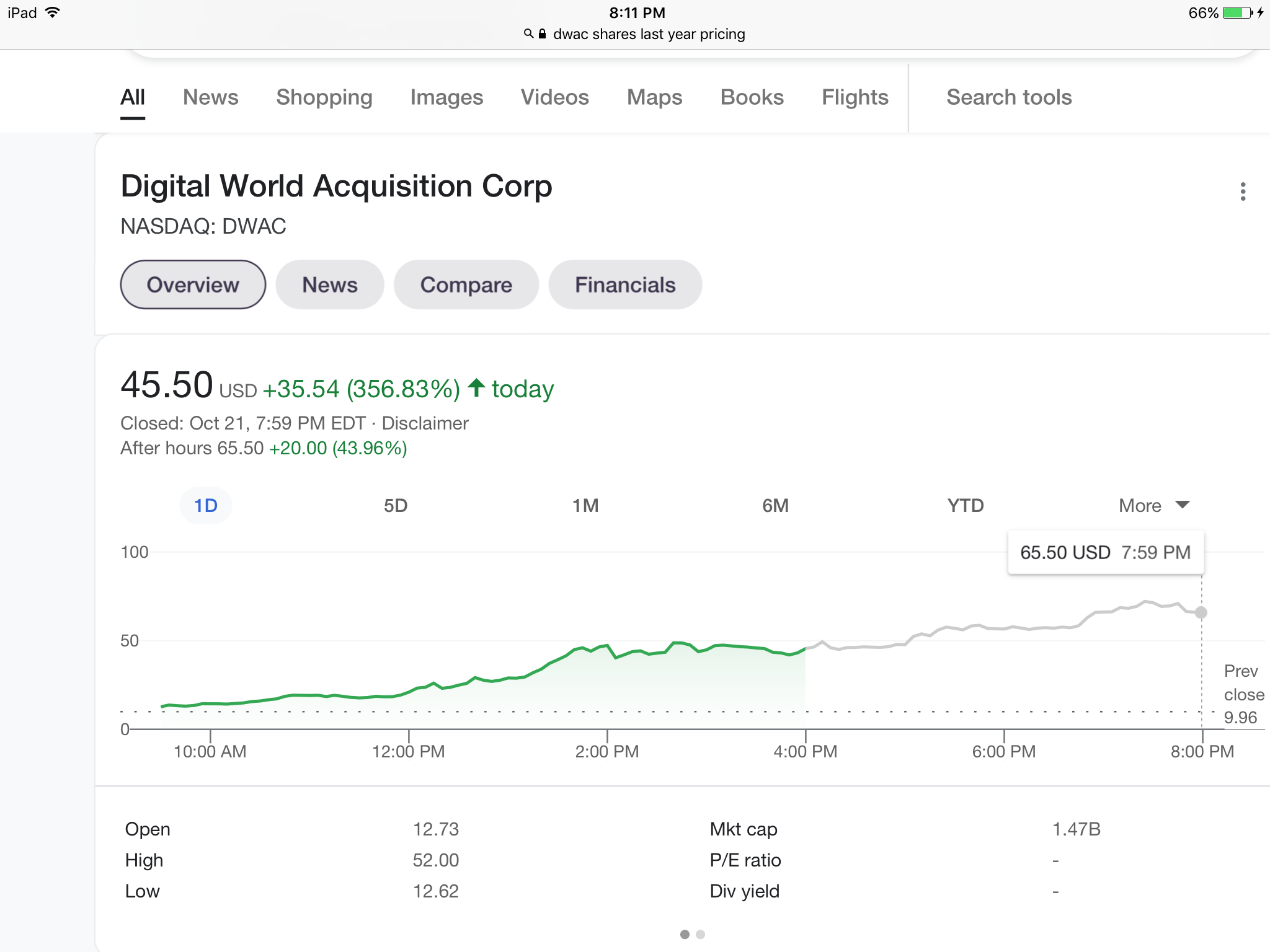The height and width of the screenshot is (952, 1270).
Task: Open the Books search tab
Action: pyautogui.click(x=752, y=97)
